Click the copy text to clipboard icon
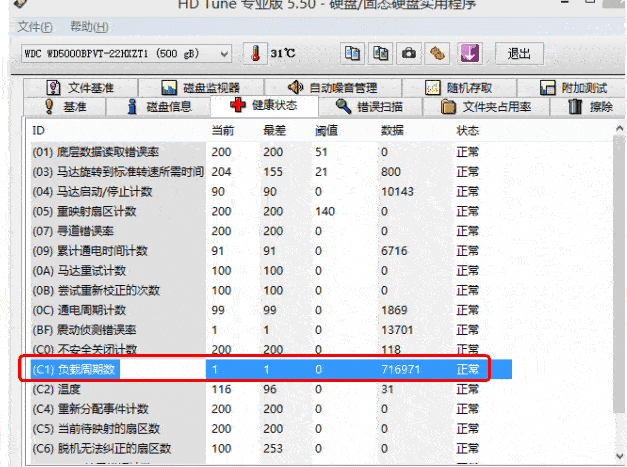 [x=352, y=53]
